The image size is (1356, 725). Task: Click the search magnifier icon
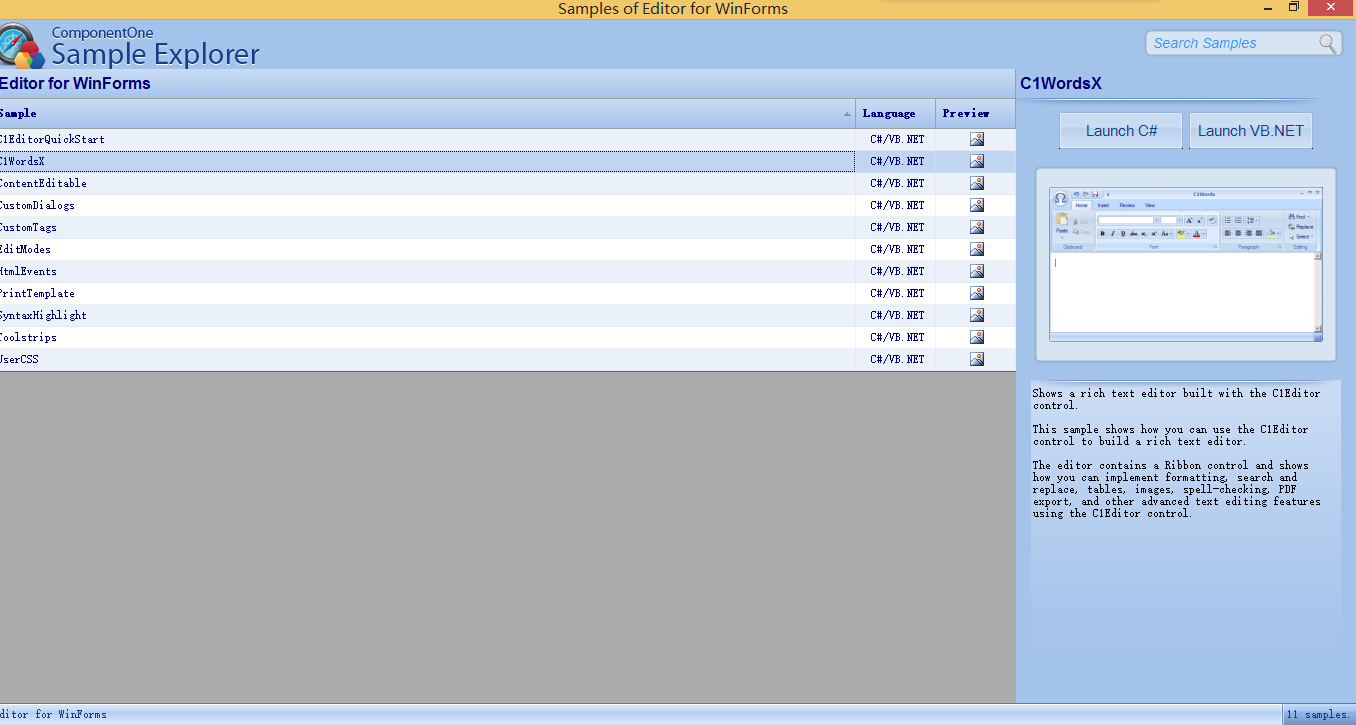click(x=1328, y=43)
